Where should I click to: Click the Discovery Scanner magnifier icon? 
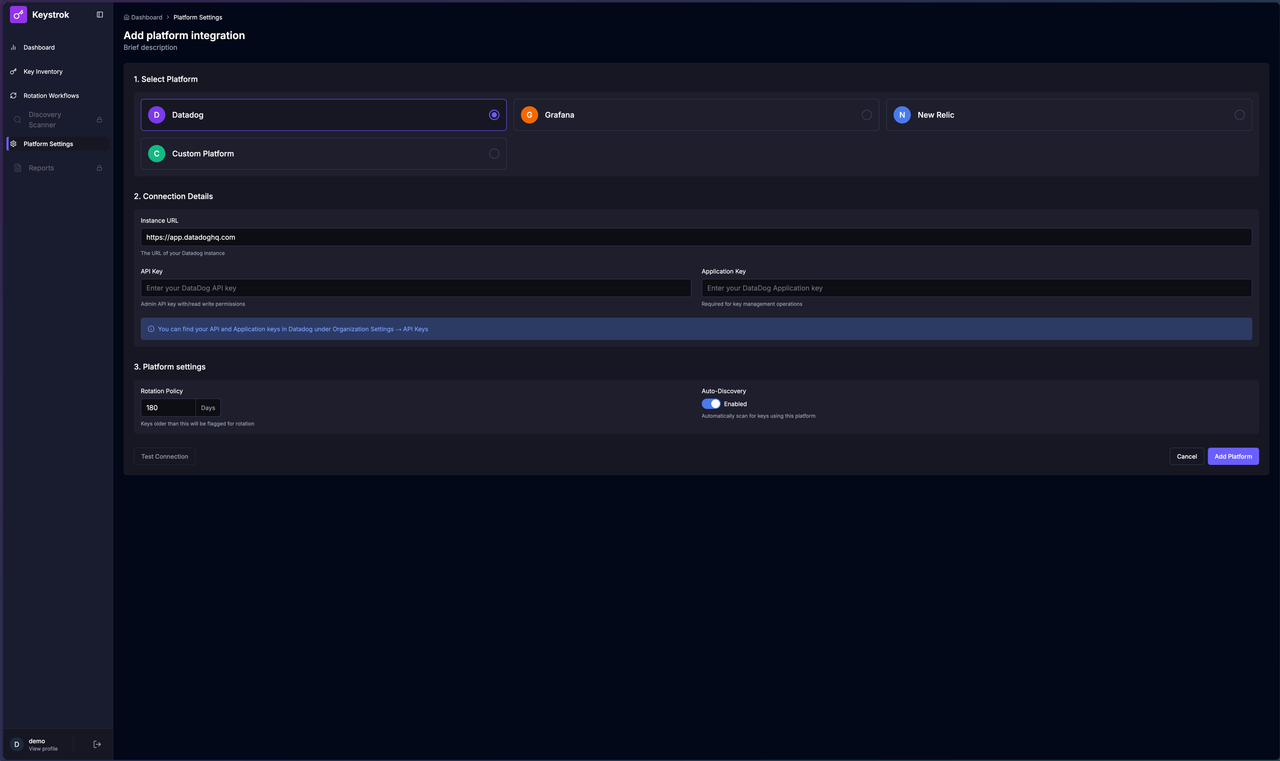[18, 120]
